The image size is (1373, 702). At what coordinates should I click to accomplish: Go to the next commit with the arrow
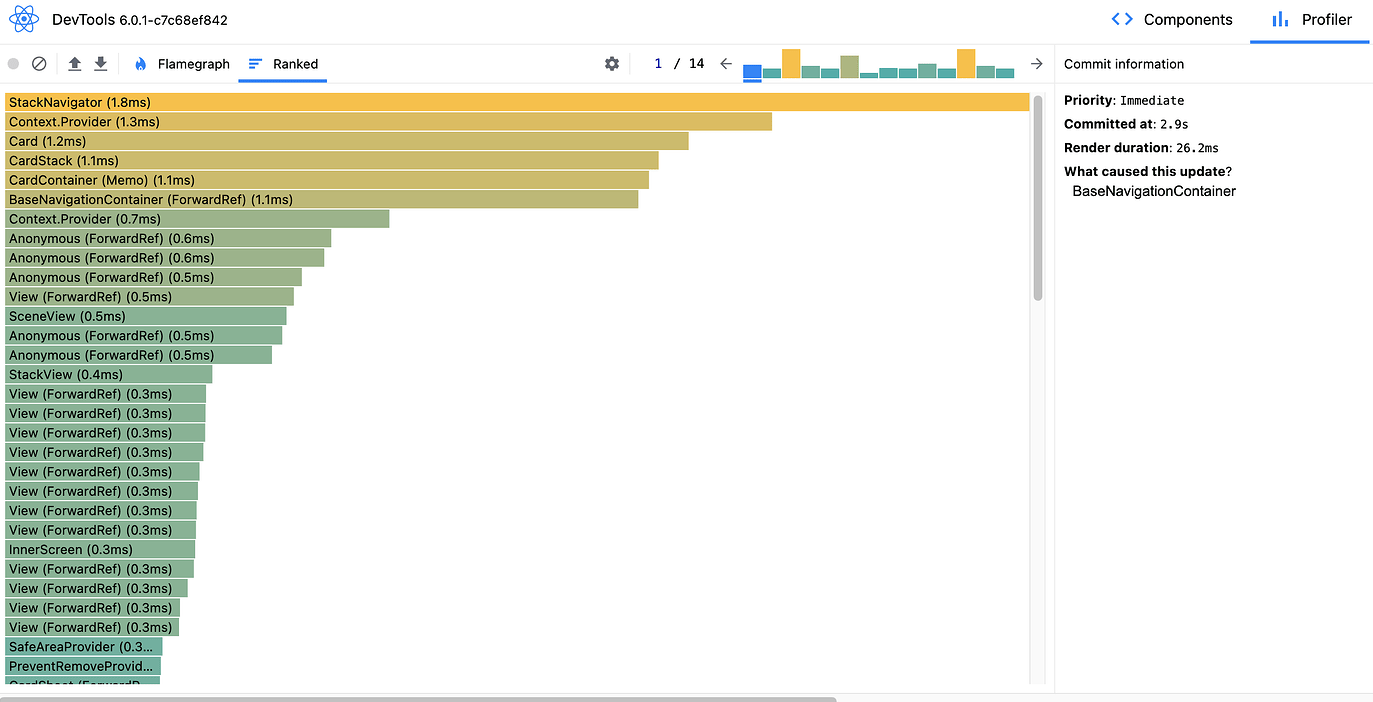click(1036, 63)
